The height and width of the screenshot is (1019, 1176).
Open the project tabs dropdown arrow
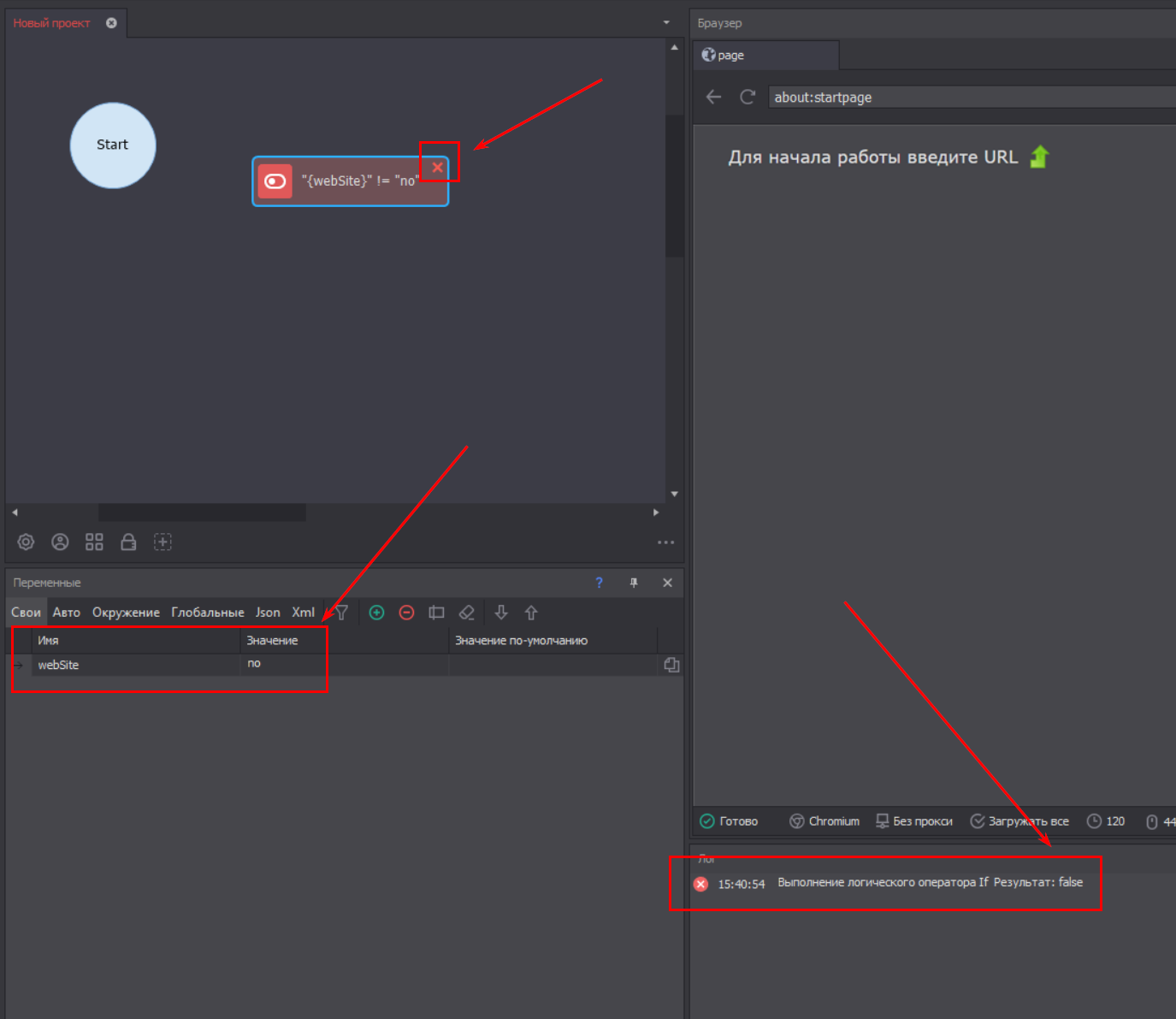click(666, 22)
